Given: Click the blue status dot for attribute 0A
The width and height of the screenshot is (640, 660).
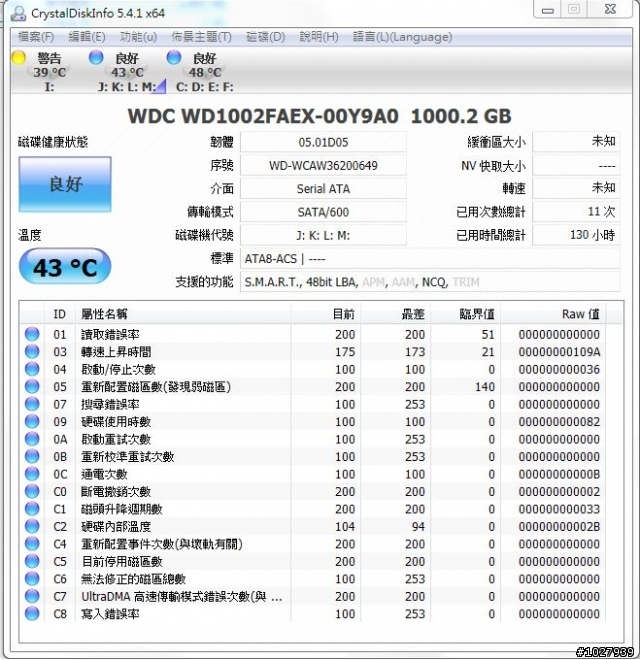Looking at the screenshot, I should [x=32, y=439].
